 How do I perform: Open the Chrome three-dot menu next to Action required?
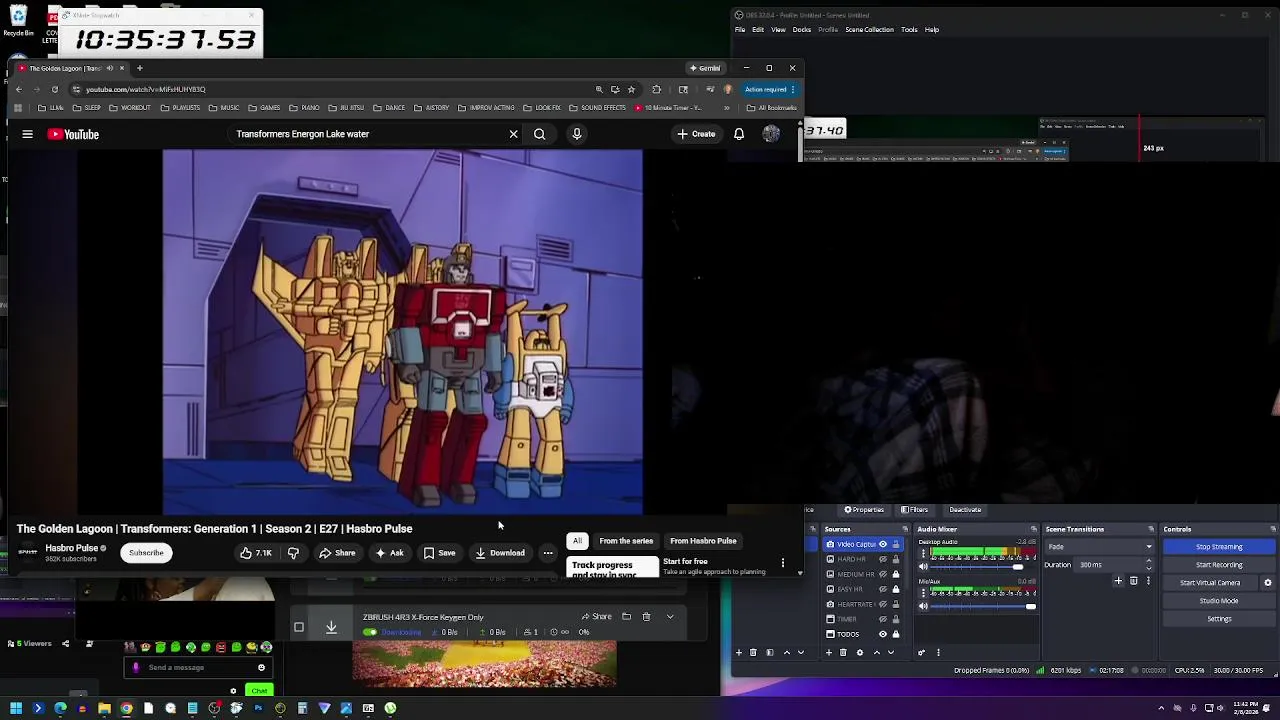pos(793,89)
